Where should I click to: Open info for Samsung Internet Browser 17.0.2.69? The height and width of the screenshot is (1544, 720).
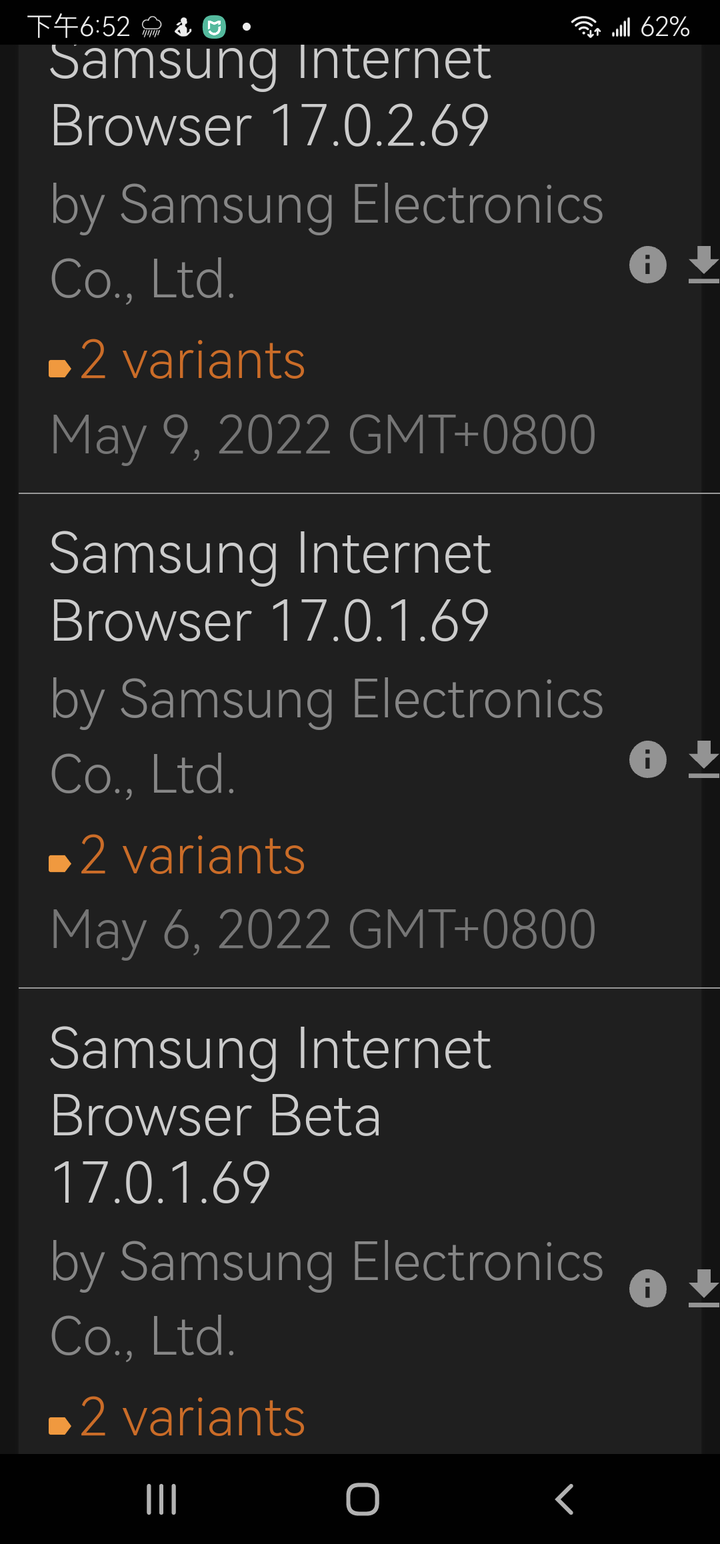click(648, 265)
